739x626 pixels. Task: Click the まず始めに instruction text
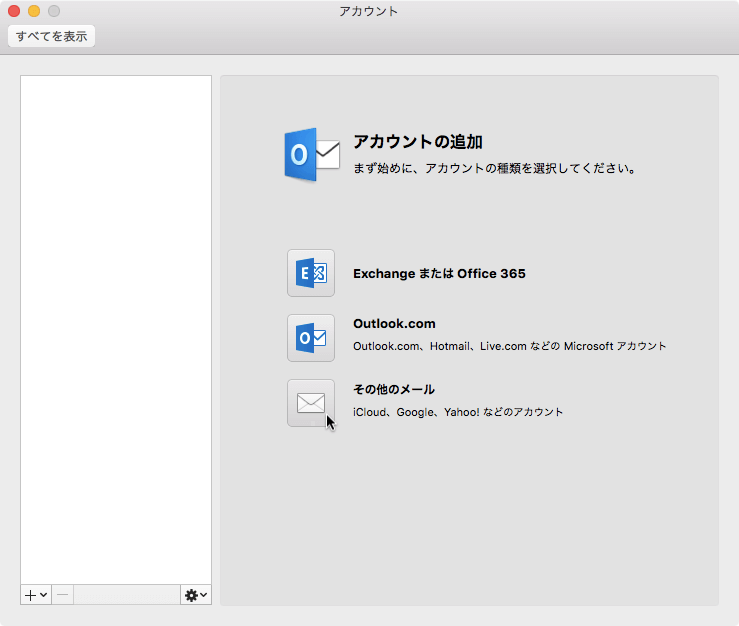click(494, 168)
